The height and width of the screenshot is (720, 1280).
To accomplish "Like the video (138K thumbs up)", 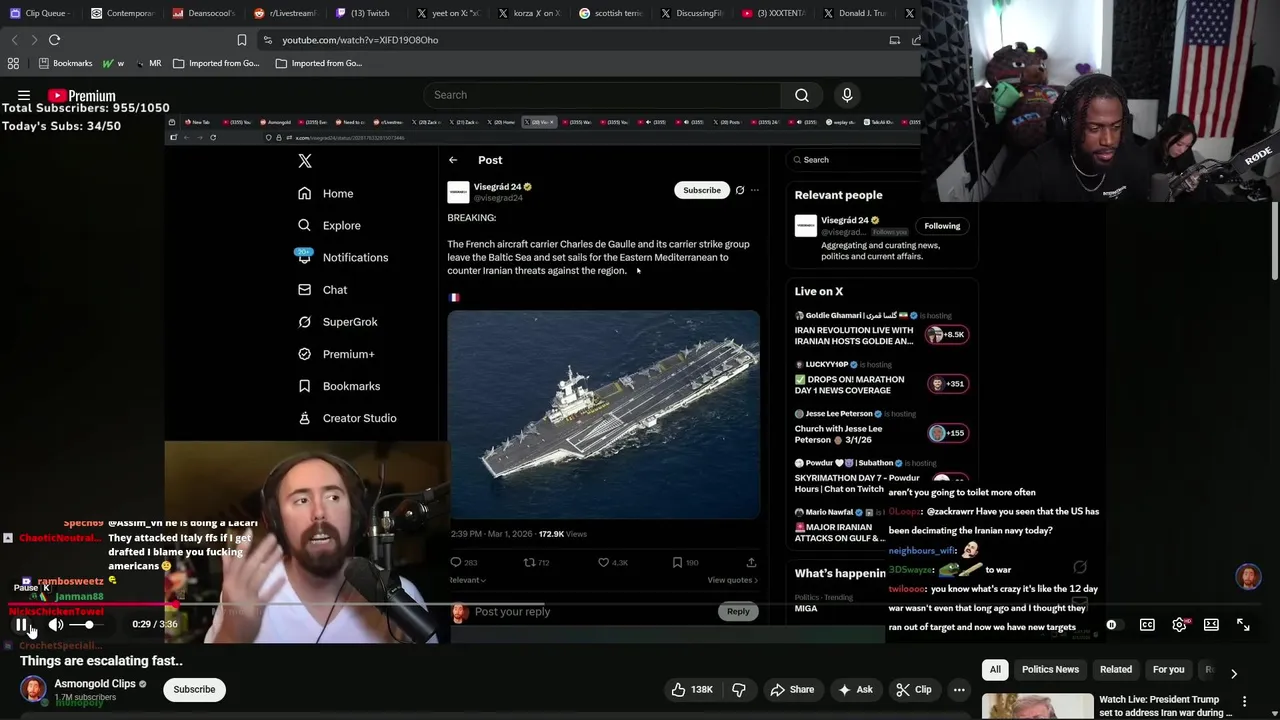I will (x=693, y=690).
